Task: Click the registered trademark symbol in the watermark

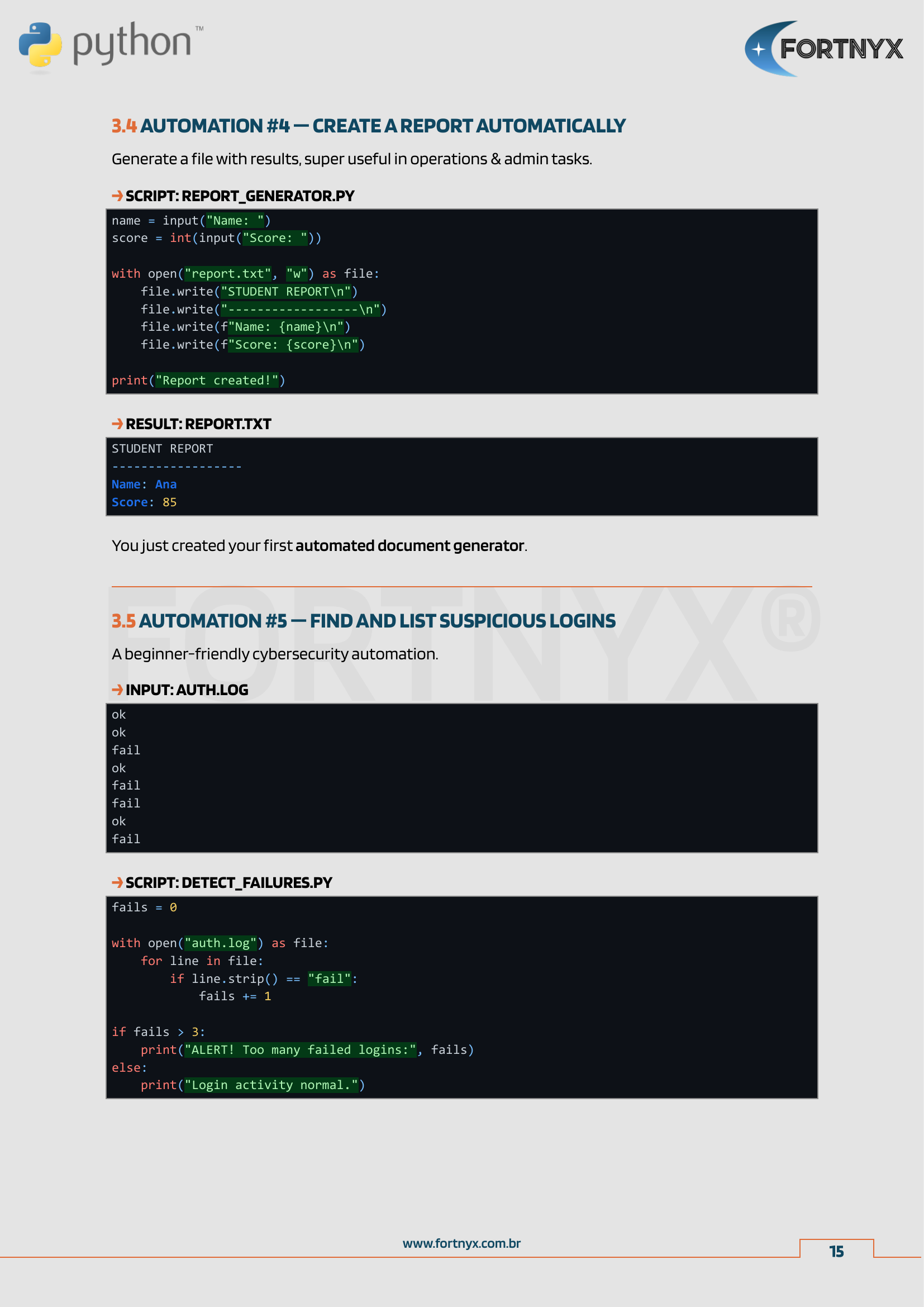Action: pyautogui.click(x=789, y=618)
